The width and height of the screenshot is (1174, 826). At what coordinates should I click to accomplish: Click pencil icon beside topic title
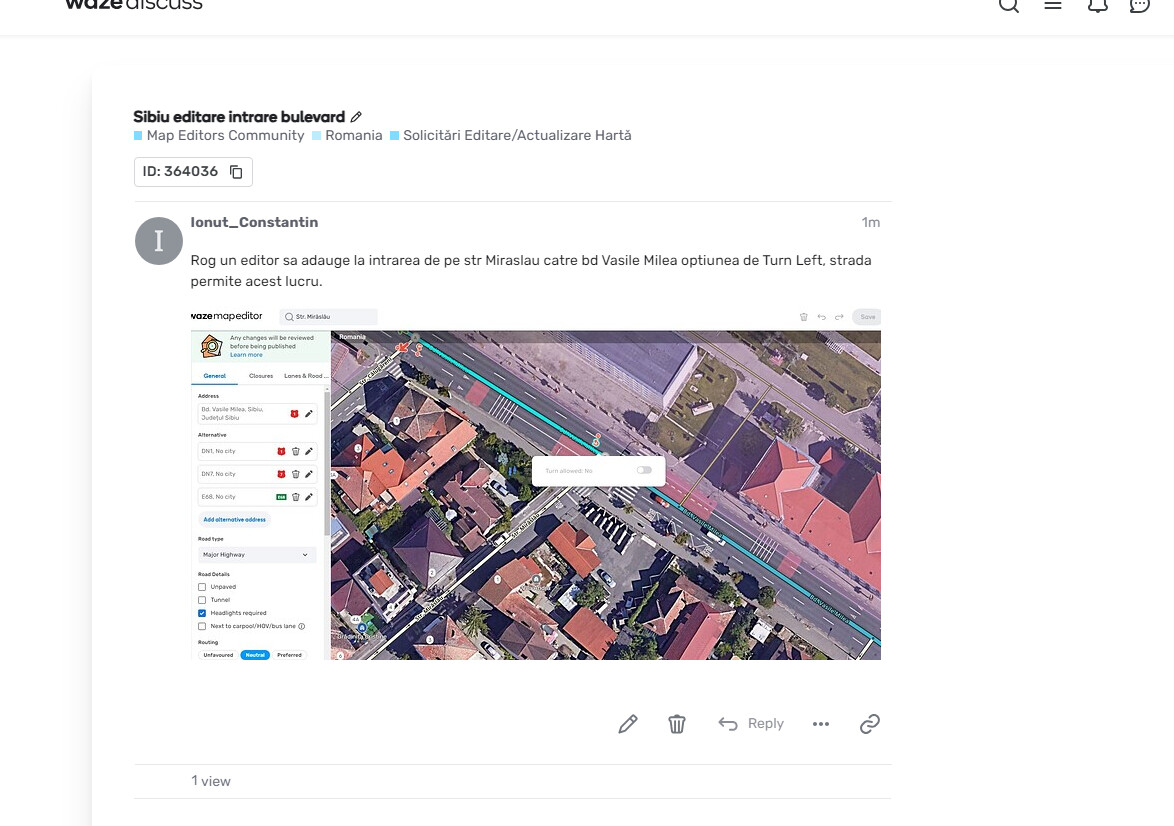pos(357,117)
